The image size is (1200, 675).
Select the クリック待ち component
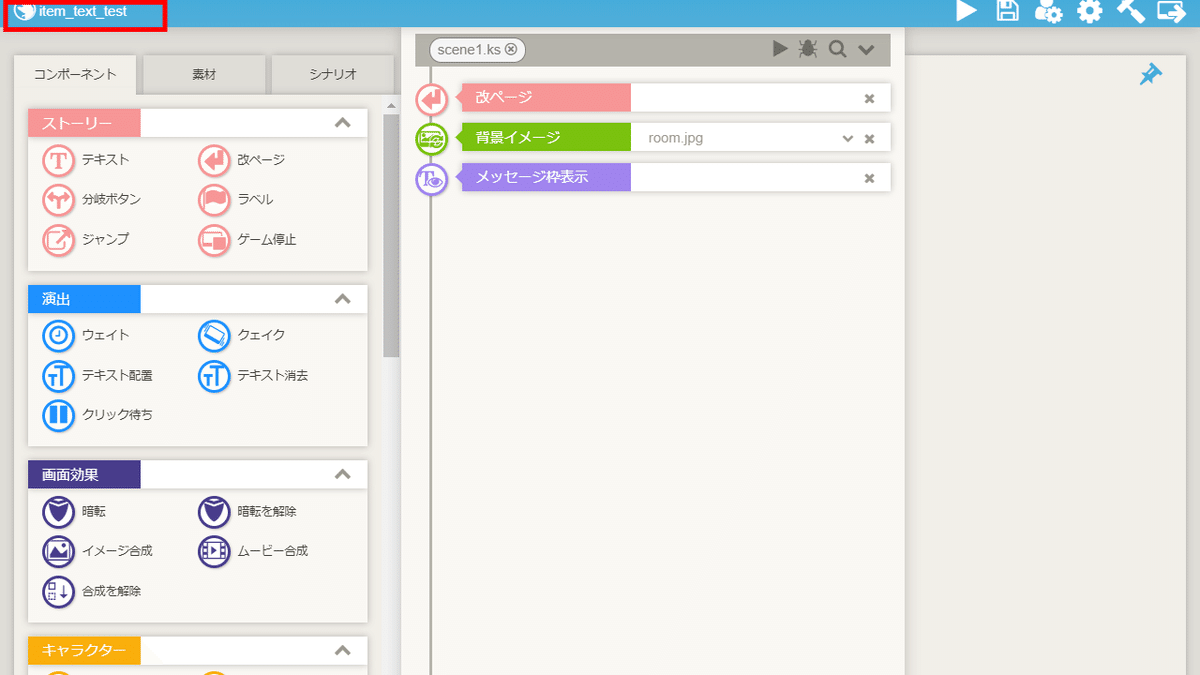(98, 414)
